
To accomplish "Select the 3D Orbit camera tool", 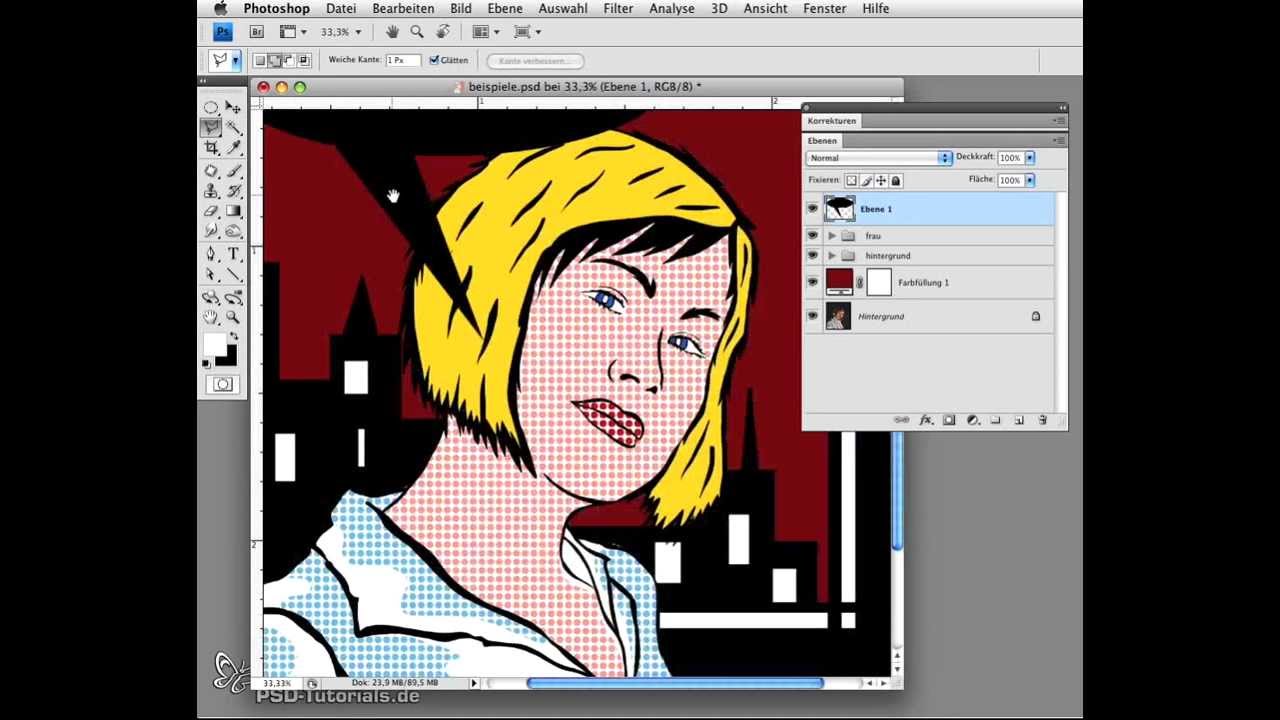I will click(x=233, y=298).
